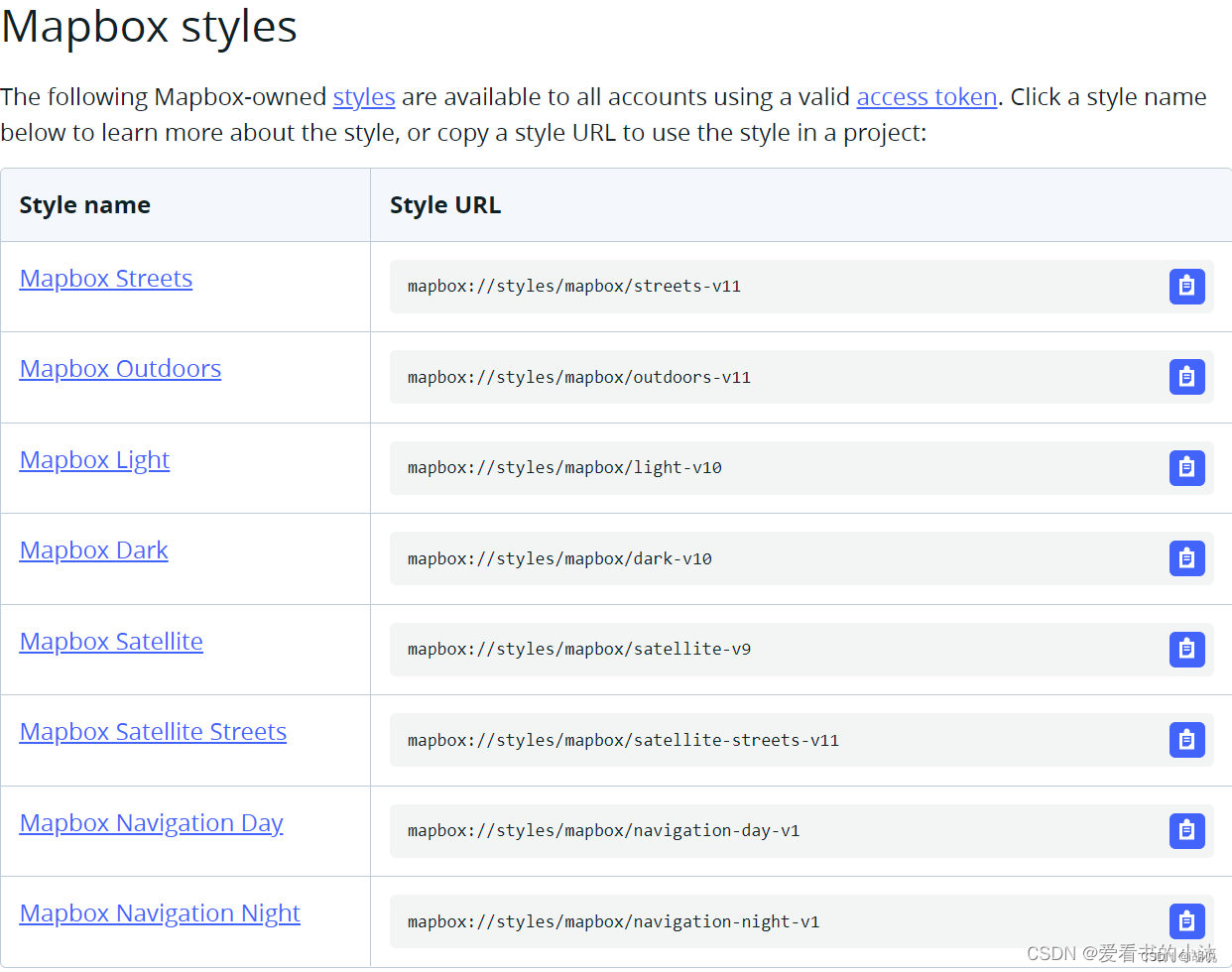The width and height of the screenshot is (1232, 972).
Task: Open the Mapbox Streets link
Action: pyautogui.click(x=106, y=279)
